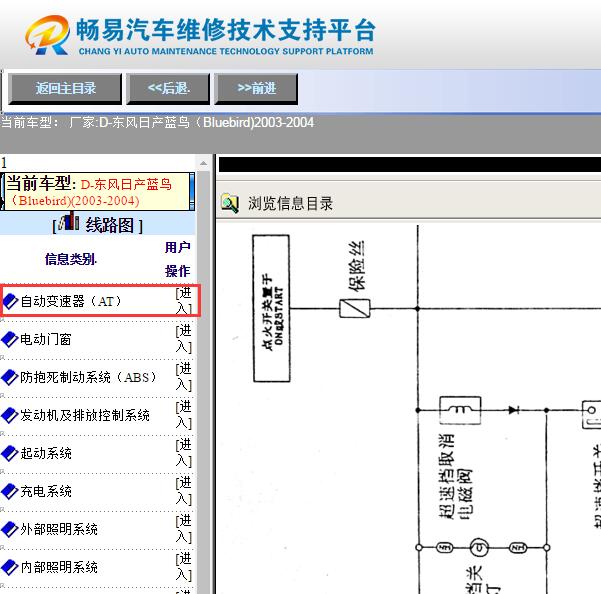Viewport: 601px width, 594px height.
Task: Click the book icon beside 自动变速器（AT）
Action: (10, 301)
